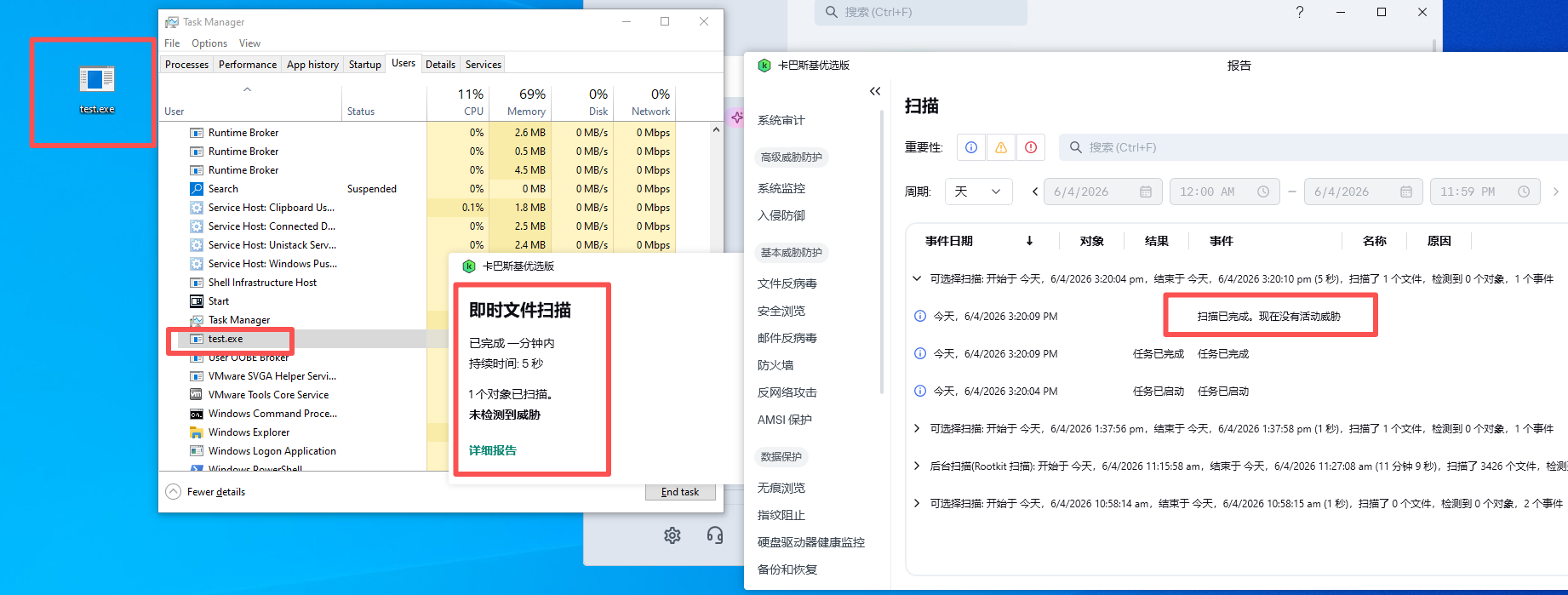Go to the next period arrow
The height and width of the screenshot is (595, 1568).
[1556, 192]
